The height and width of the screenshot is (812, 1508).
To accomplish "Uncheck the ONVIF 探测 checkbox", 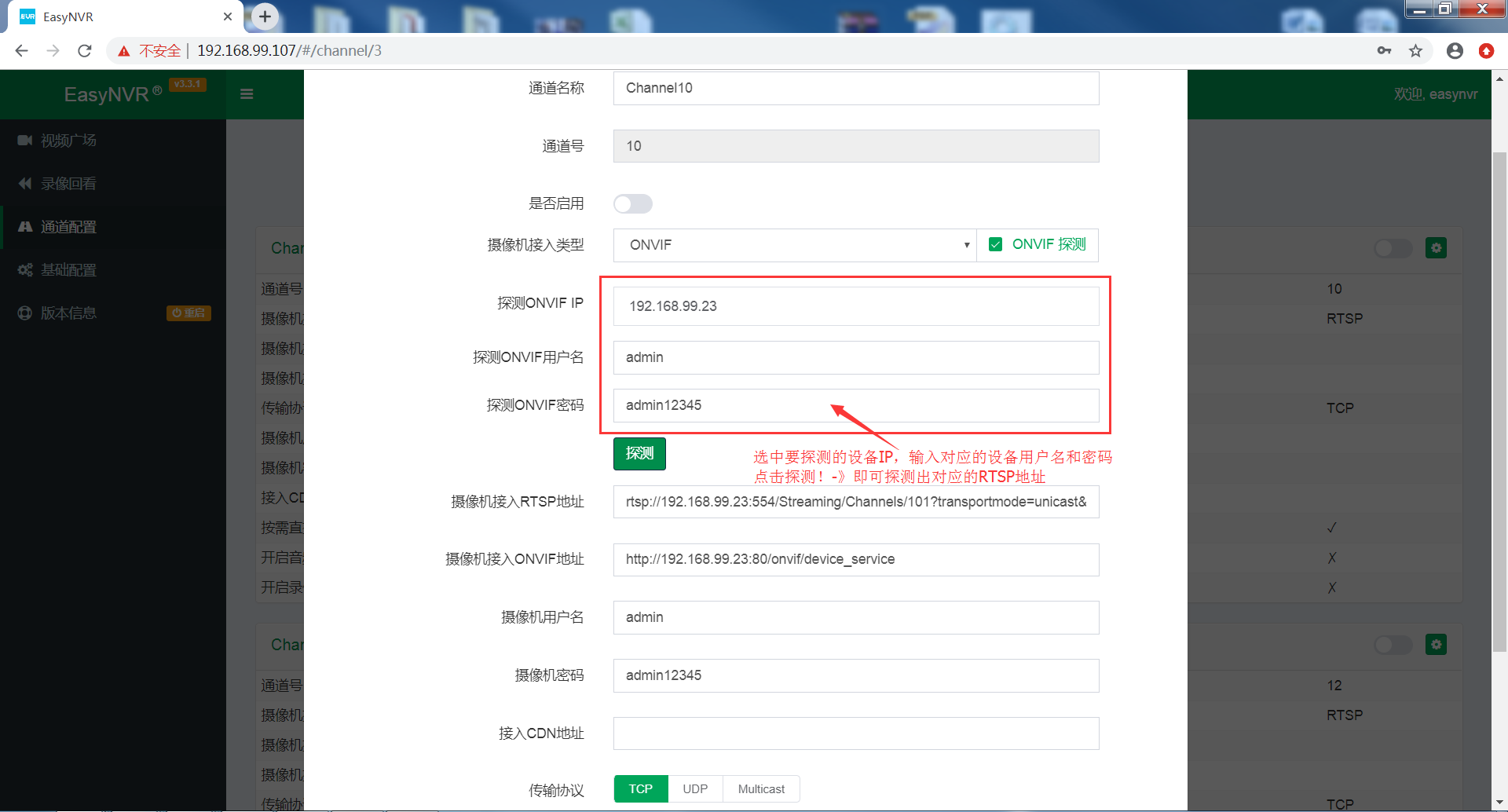I will 995,244.
